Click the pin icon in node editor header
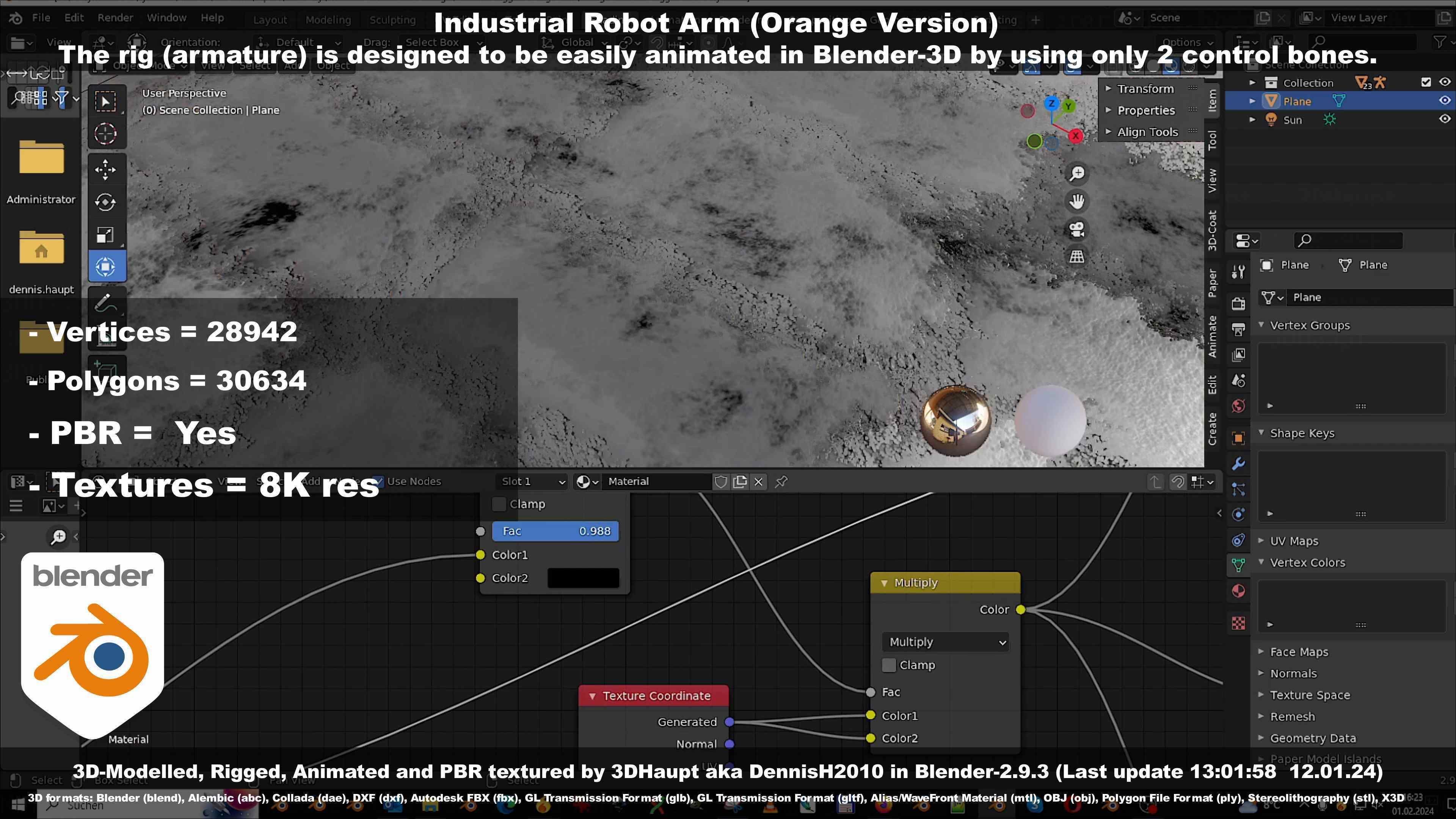This screenshot has height=819, width=1456. pos(781,482)
